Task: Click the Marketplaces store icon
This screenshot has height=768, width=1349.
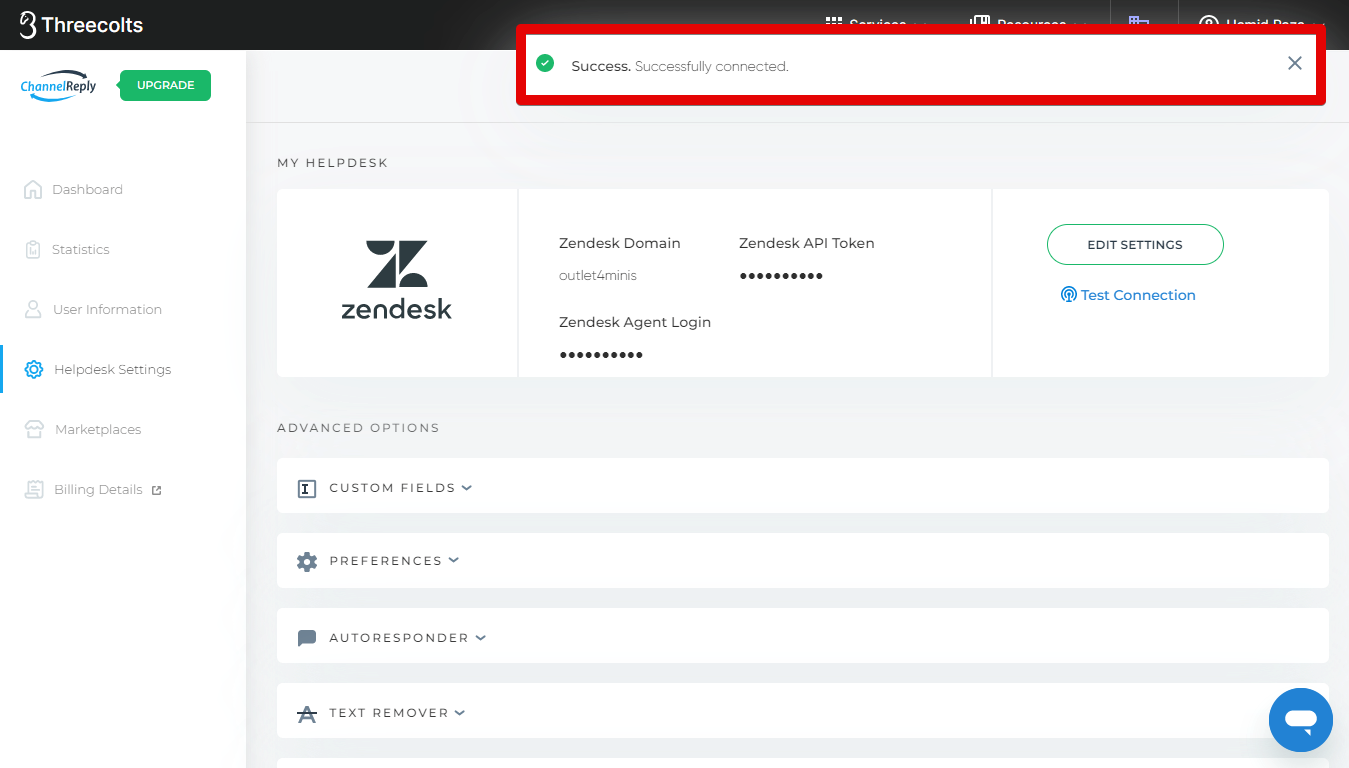Action: tap(34, 429)
